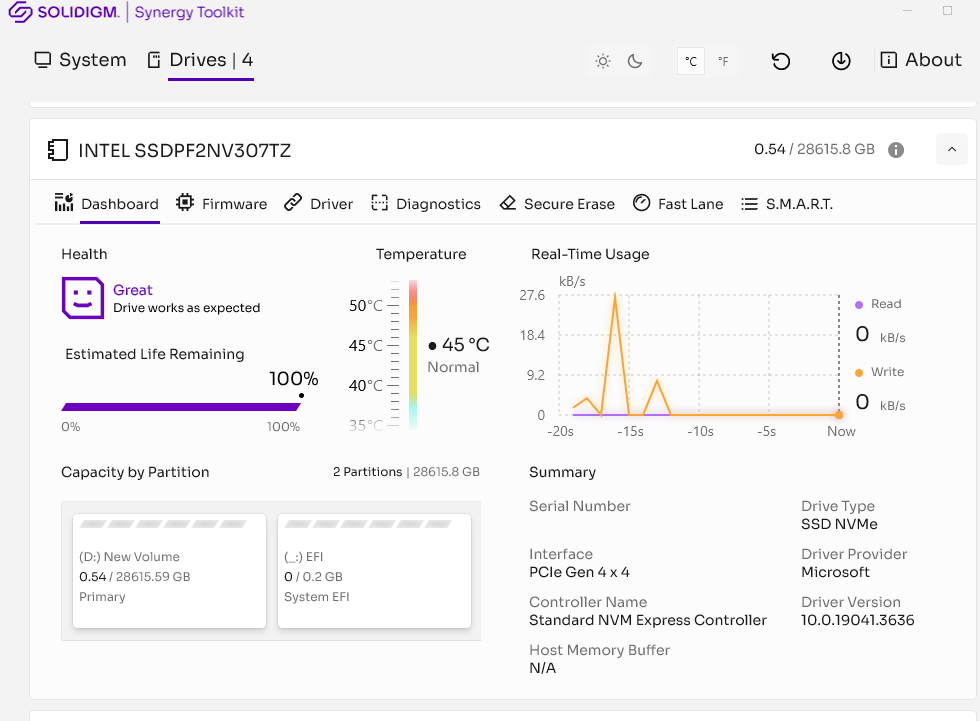The image size is (980, 721).
Task: Click the Read legend purple dot
Action: click(x=859, y=304)
